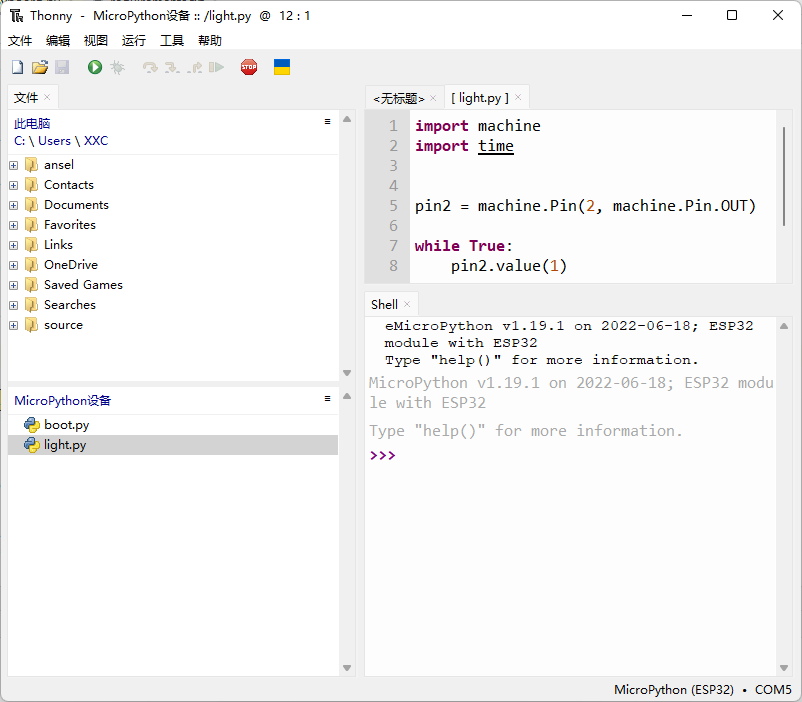Image resolution: width=802 pixels, height=702 pixels.
Task: Click Shell scrollbar down arrow
Action: [784, 668]
